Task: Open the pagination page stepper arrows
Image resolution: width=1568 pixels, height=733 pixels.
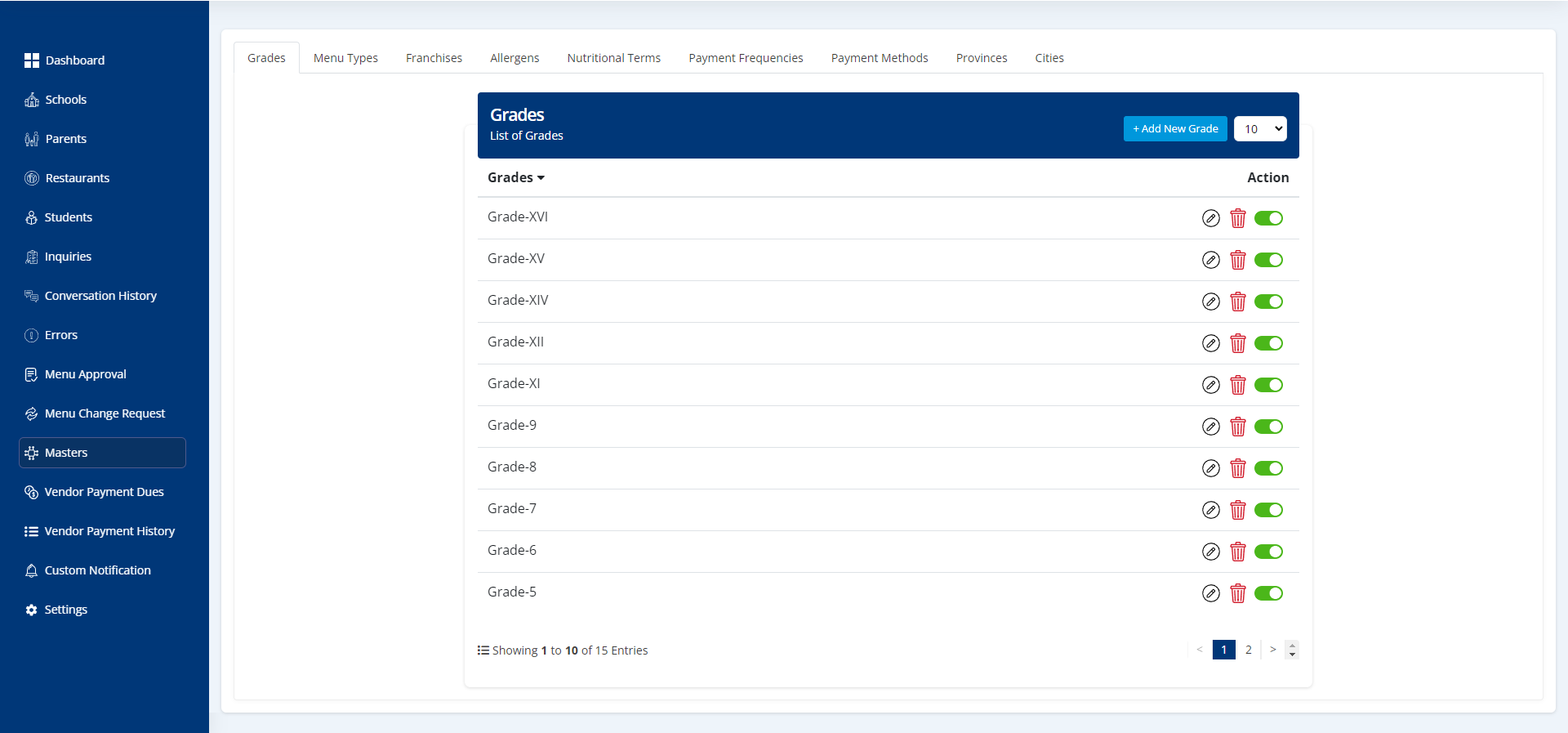Action: 1292,650
